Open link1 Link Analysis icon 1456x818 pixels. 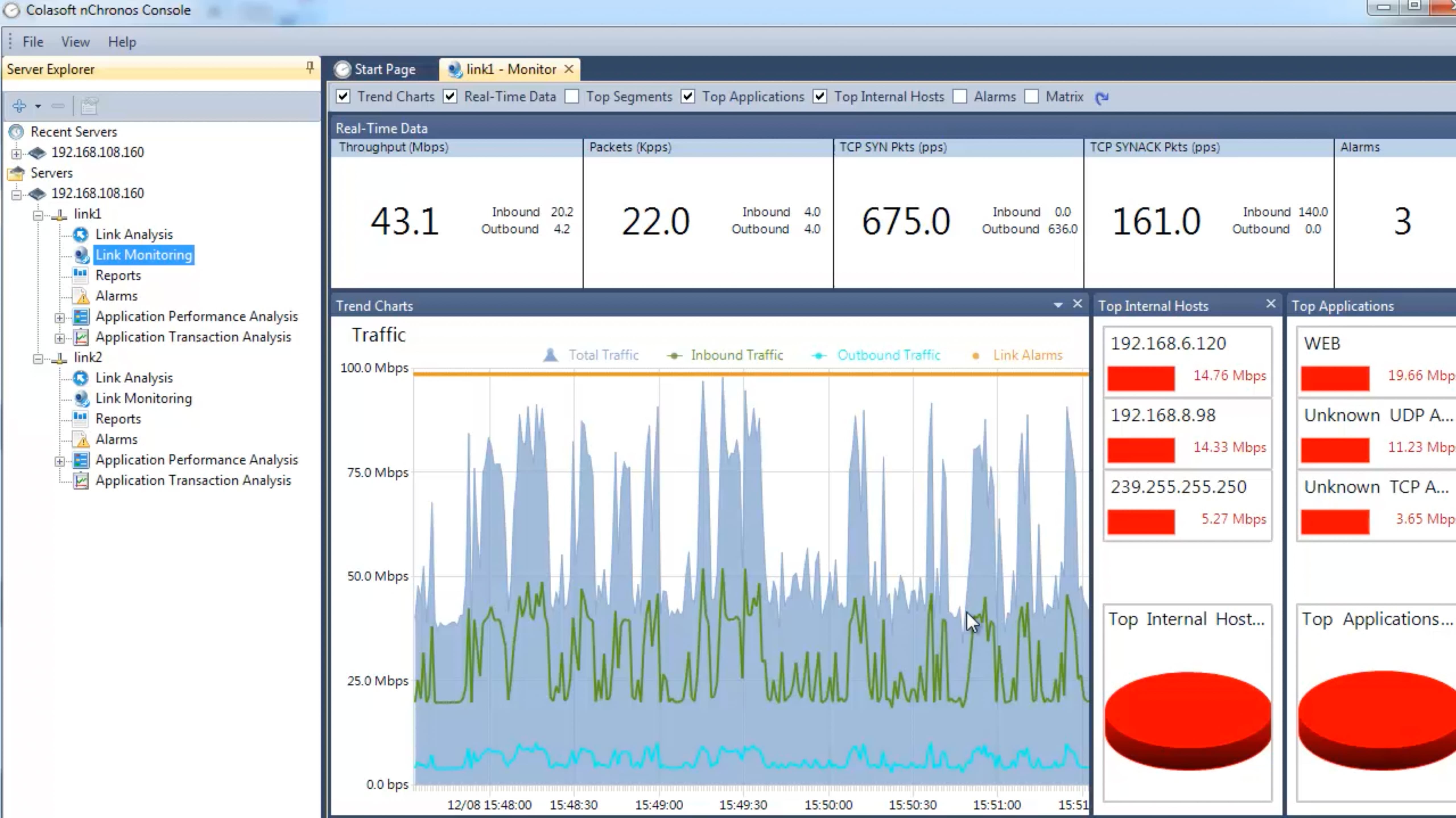(81, 235)
